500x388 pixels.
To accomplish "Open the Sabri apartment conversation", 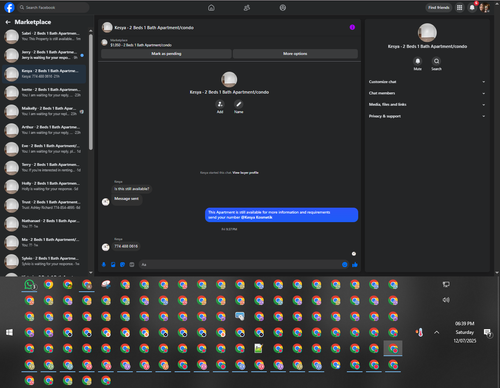I will pos(44,36).
